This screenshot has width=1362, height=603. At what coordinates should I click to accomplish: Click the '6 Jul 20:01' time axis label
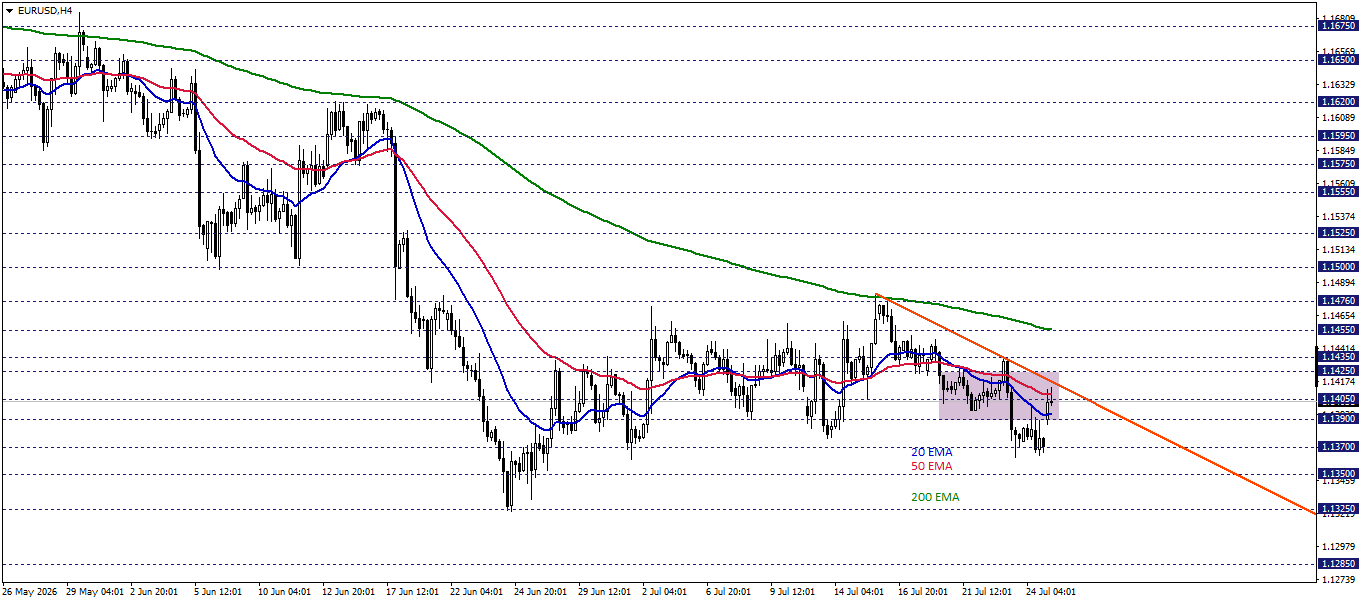click(x=730, y=592)
